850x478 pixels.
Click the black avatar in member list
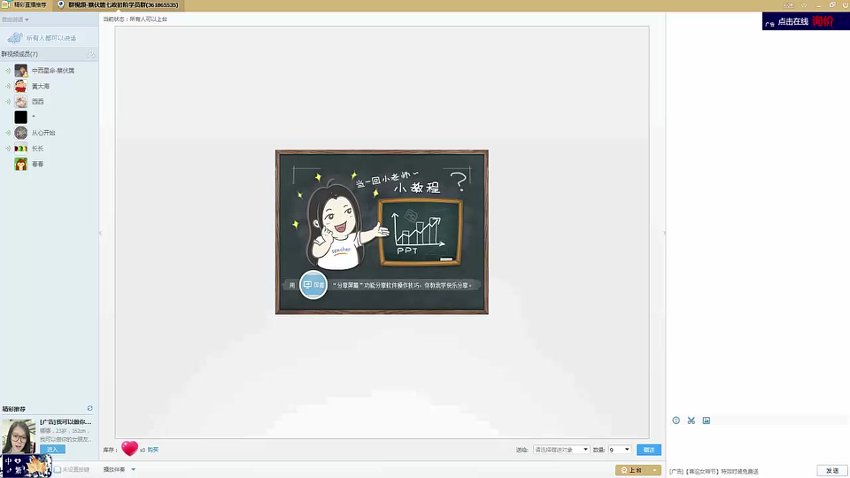[x=21, y=117]
